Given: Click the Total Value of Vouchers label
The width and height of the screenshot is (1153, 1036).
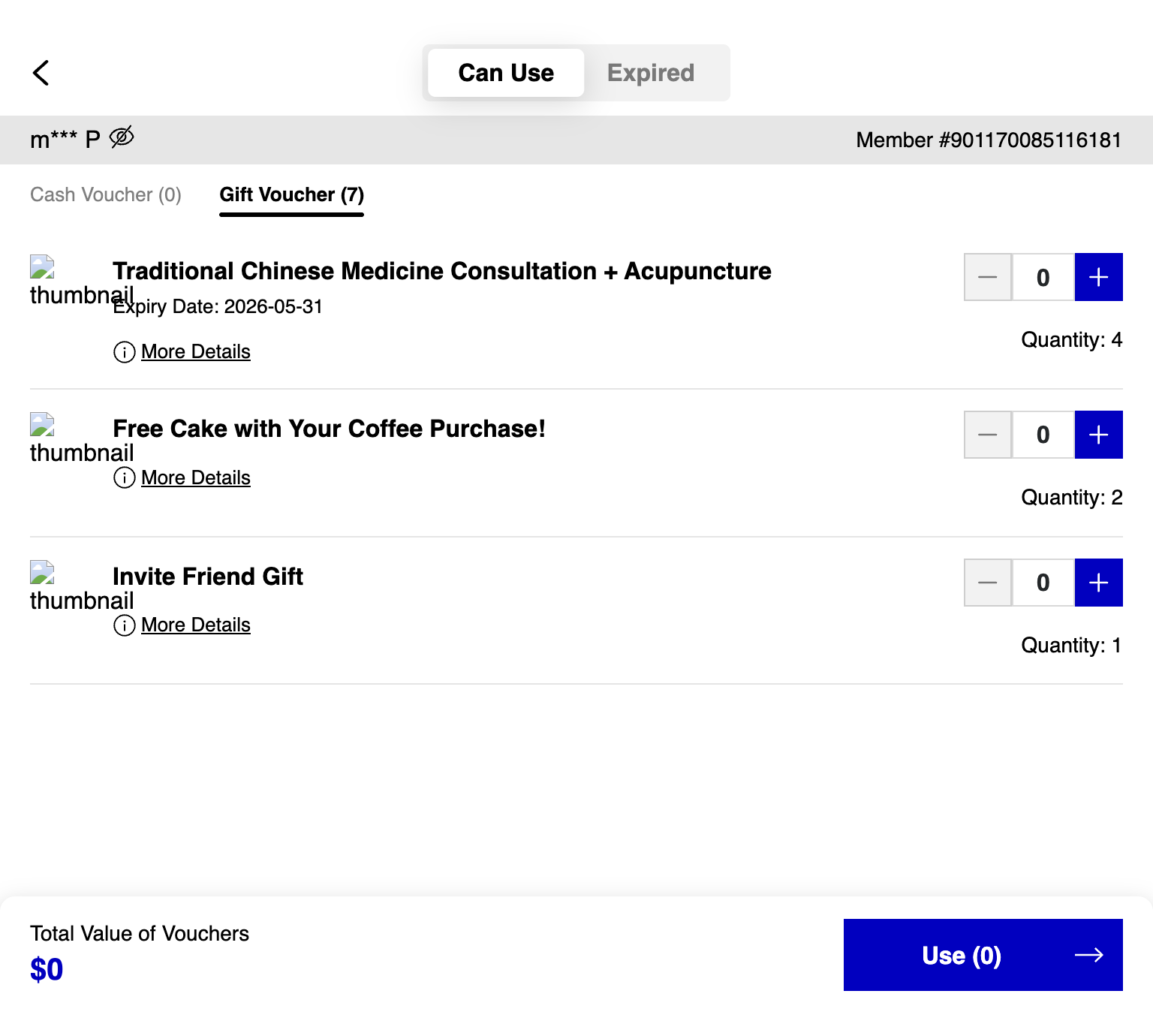Looking at the screenshot, I should coord(140,934).
